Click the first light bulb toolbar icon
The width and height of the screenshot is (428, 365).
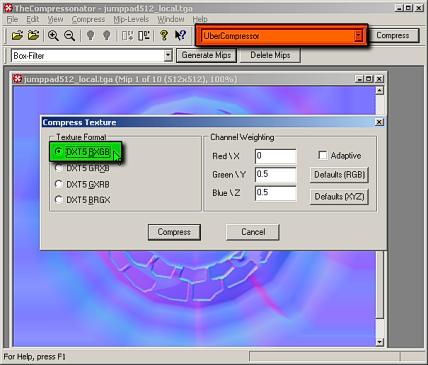[90, 35]
